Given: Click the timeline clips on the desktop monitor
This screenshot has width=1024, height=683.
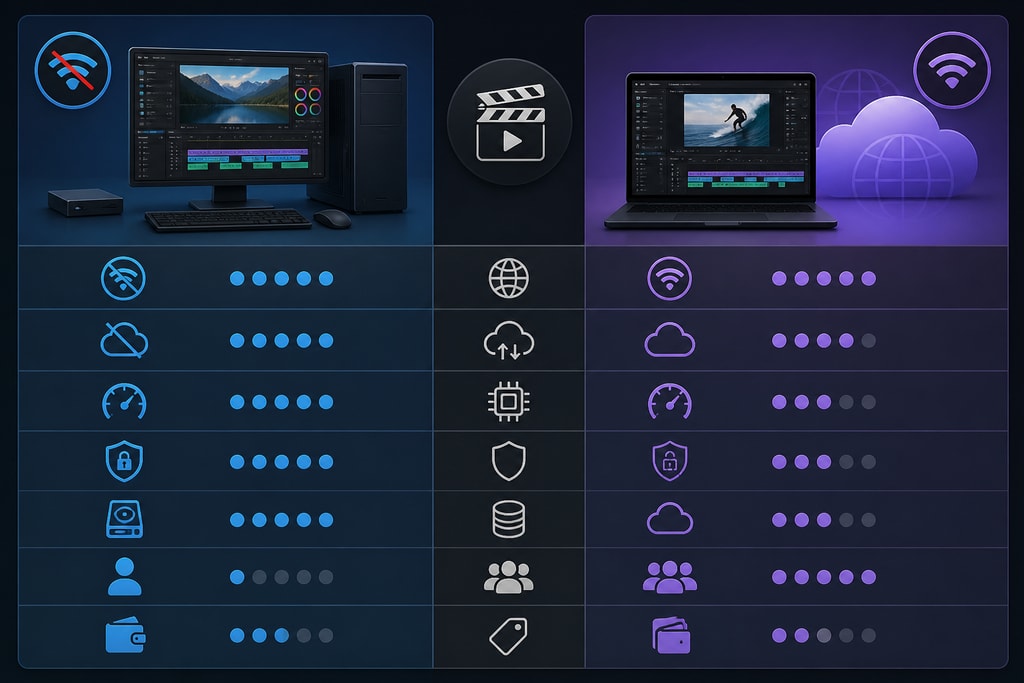Looking at the screenshot, I should coord(248,159).
